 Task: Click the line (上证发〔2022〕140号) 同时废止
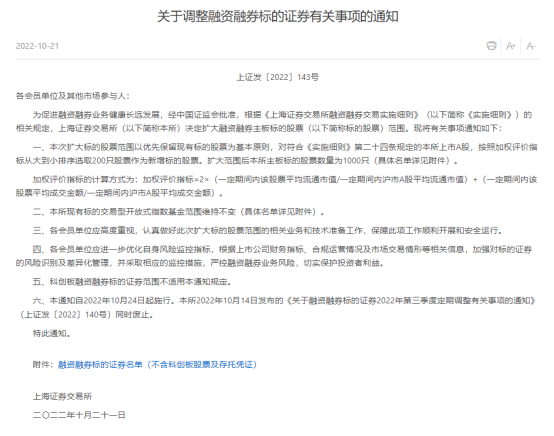click(87, 314)
